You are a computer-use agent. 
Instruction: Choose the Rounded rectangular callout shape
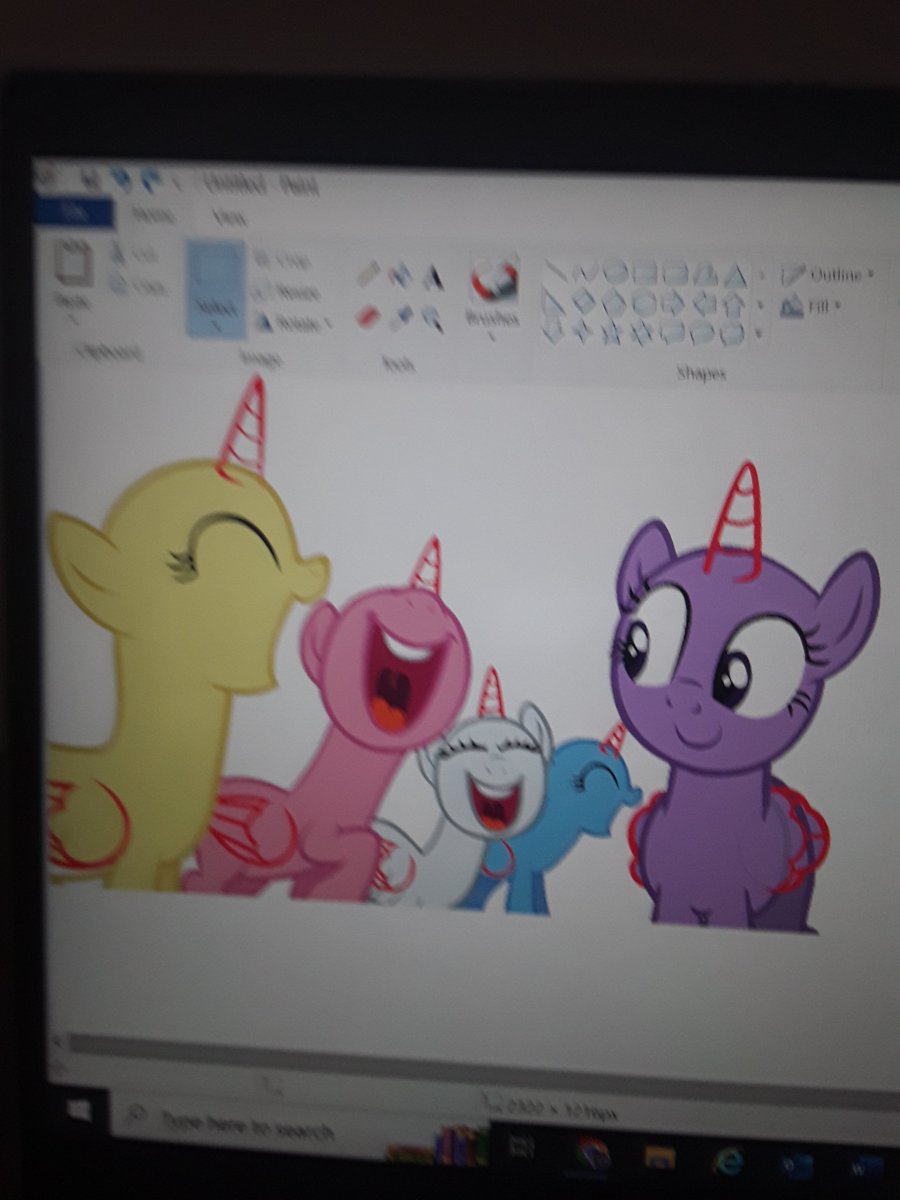[673, 332]
